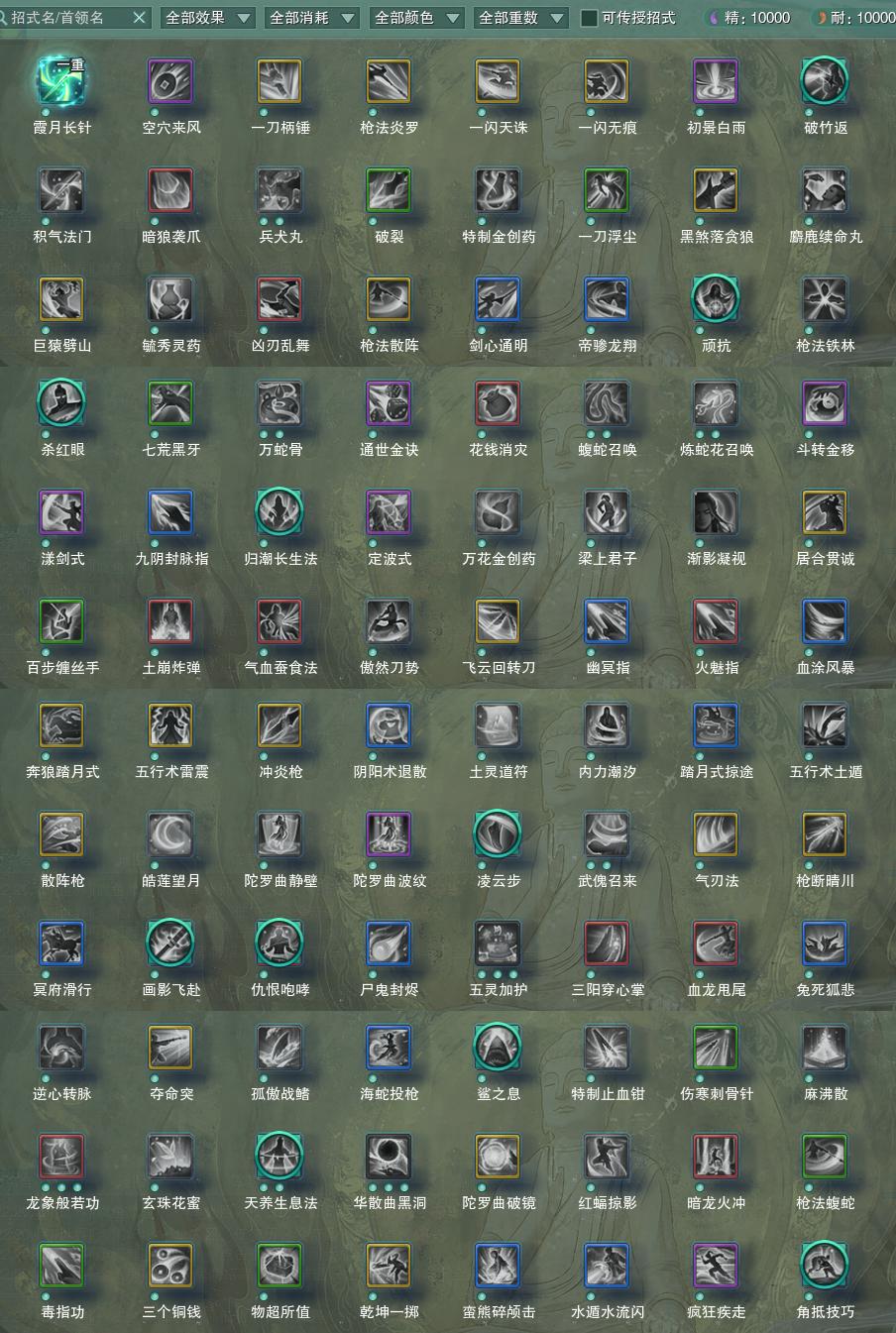Click the 血涂风暴 skill icon
Image resolution: width=896 pixels, height=1333 pixels.
click(x=825, y=621)
